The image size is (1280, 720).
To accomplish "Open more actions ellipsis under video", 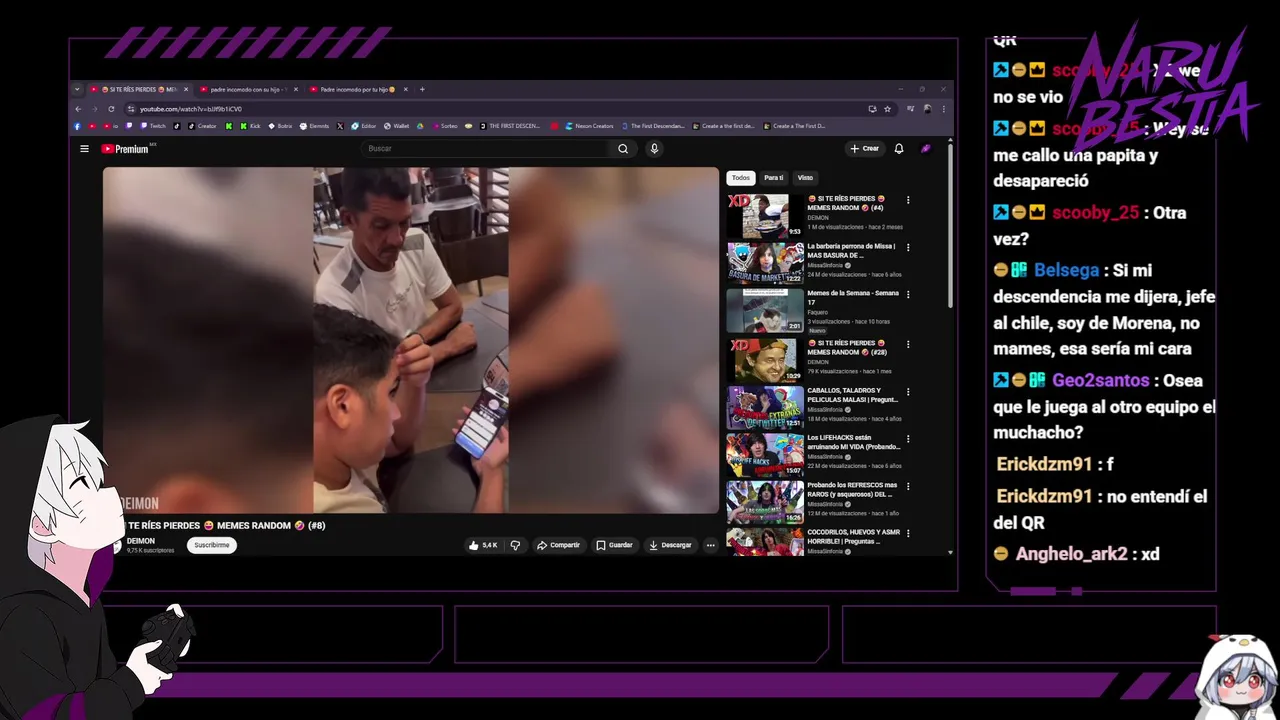I will [711, 545].
